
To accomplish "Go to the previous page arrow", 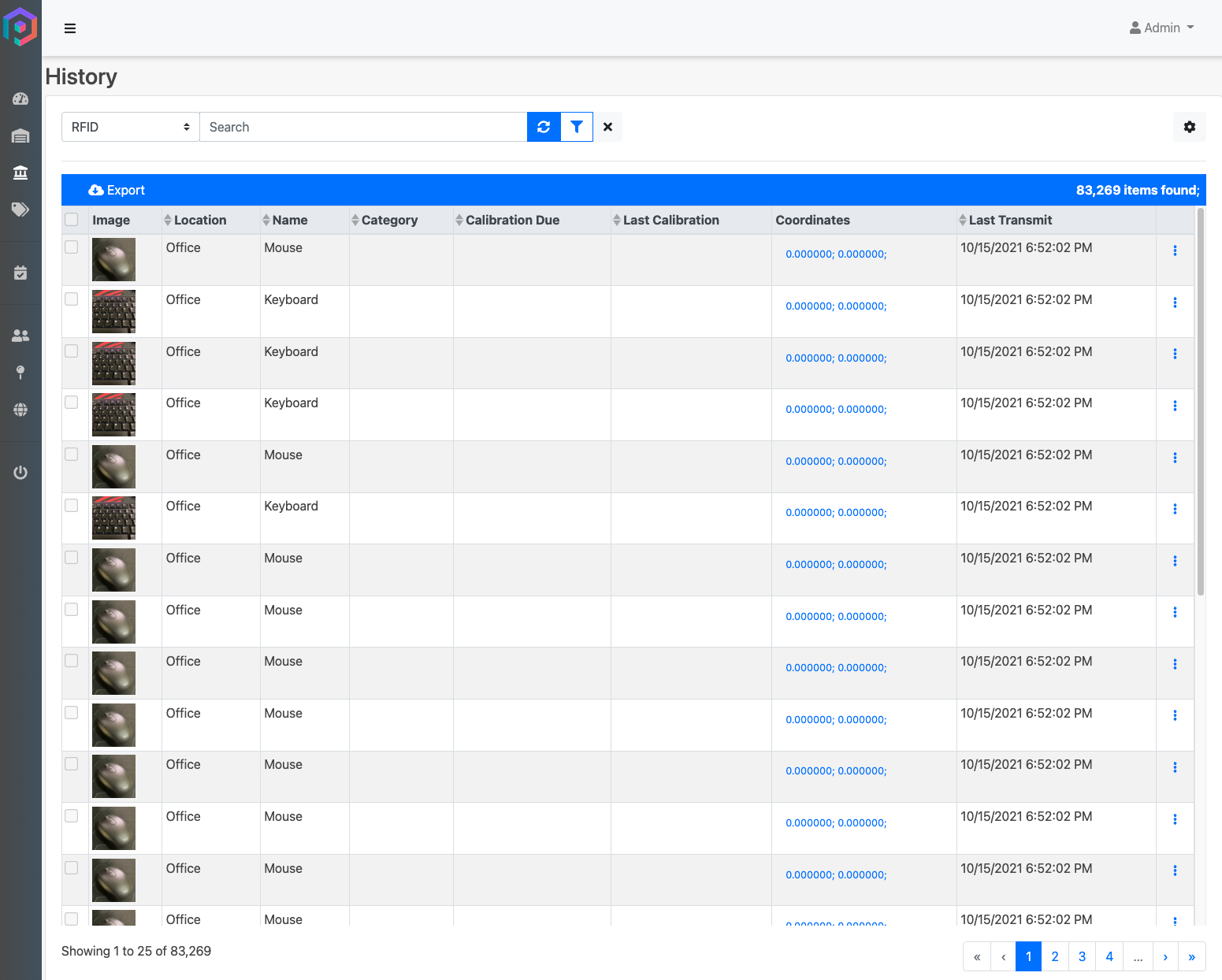I will (1003, 956).
